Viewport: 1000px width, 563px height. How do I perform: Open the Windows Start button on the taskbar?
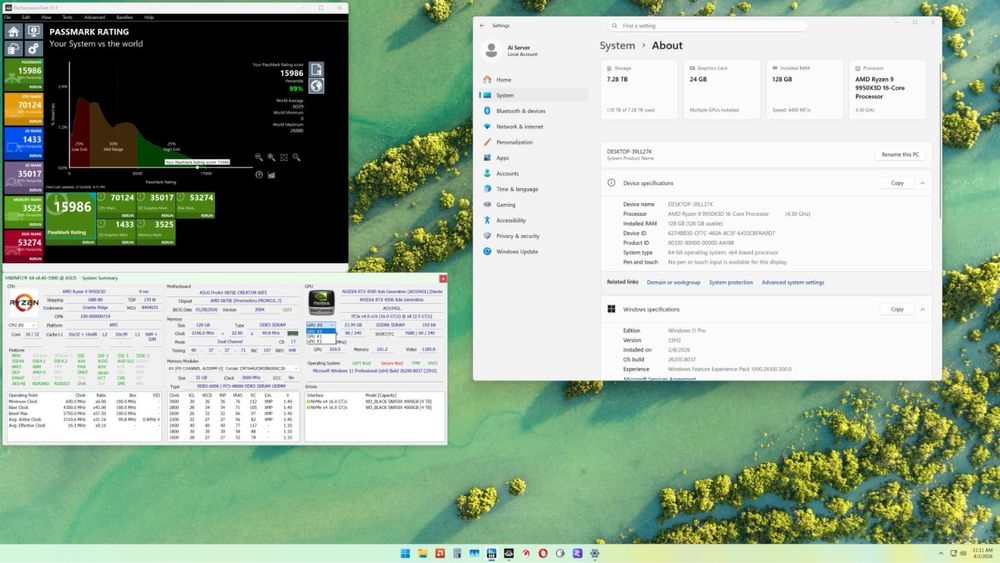[x=405, y=553]
